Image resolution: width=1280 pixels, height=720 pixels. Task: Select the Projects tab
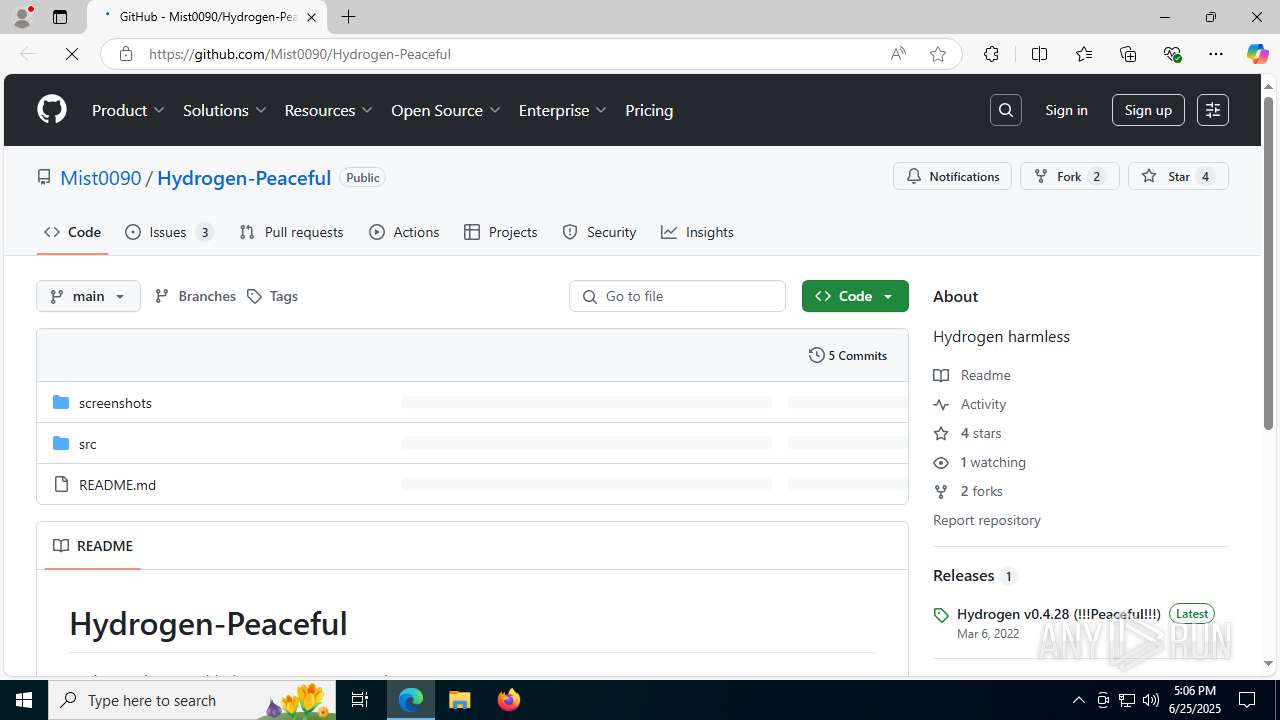[x=501, y=232]
